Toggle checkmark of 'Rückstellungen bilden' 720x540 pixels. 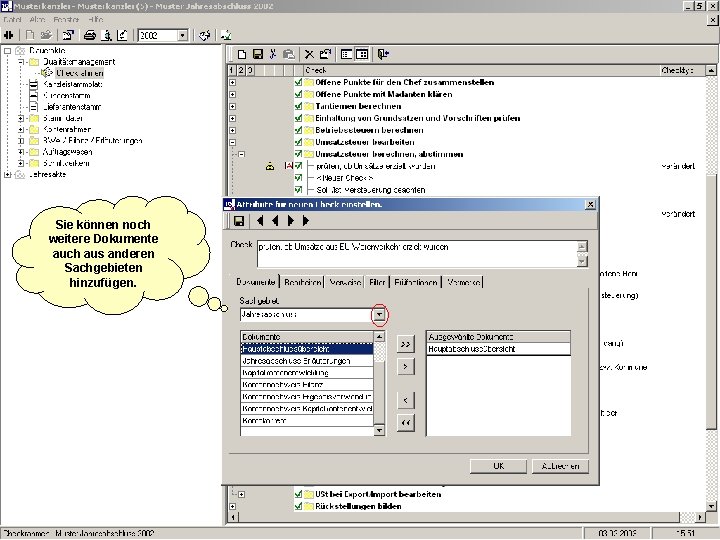click(x=298, y=506)
